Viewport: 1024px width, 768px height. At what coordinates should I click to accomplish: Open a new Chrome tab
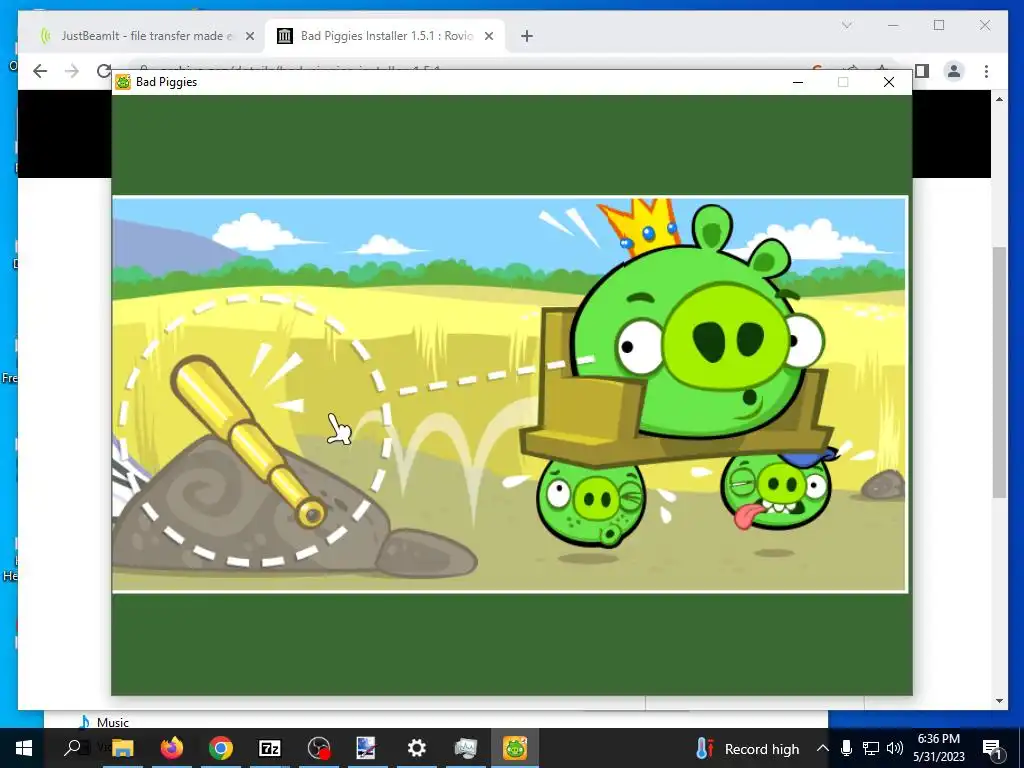(x=526, y=36)
